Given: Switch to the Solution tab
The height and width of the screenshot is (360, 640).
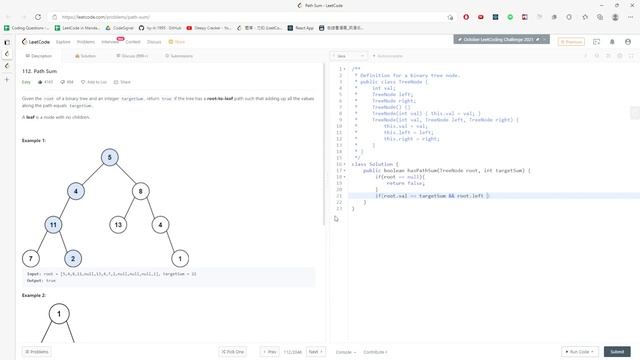Looking at the screenshot, I should 85,56.
